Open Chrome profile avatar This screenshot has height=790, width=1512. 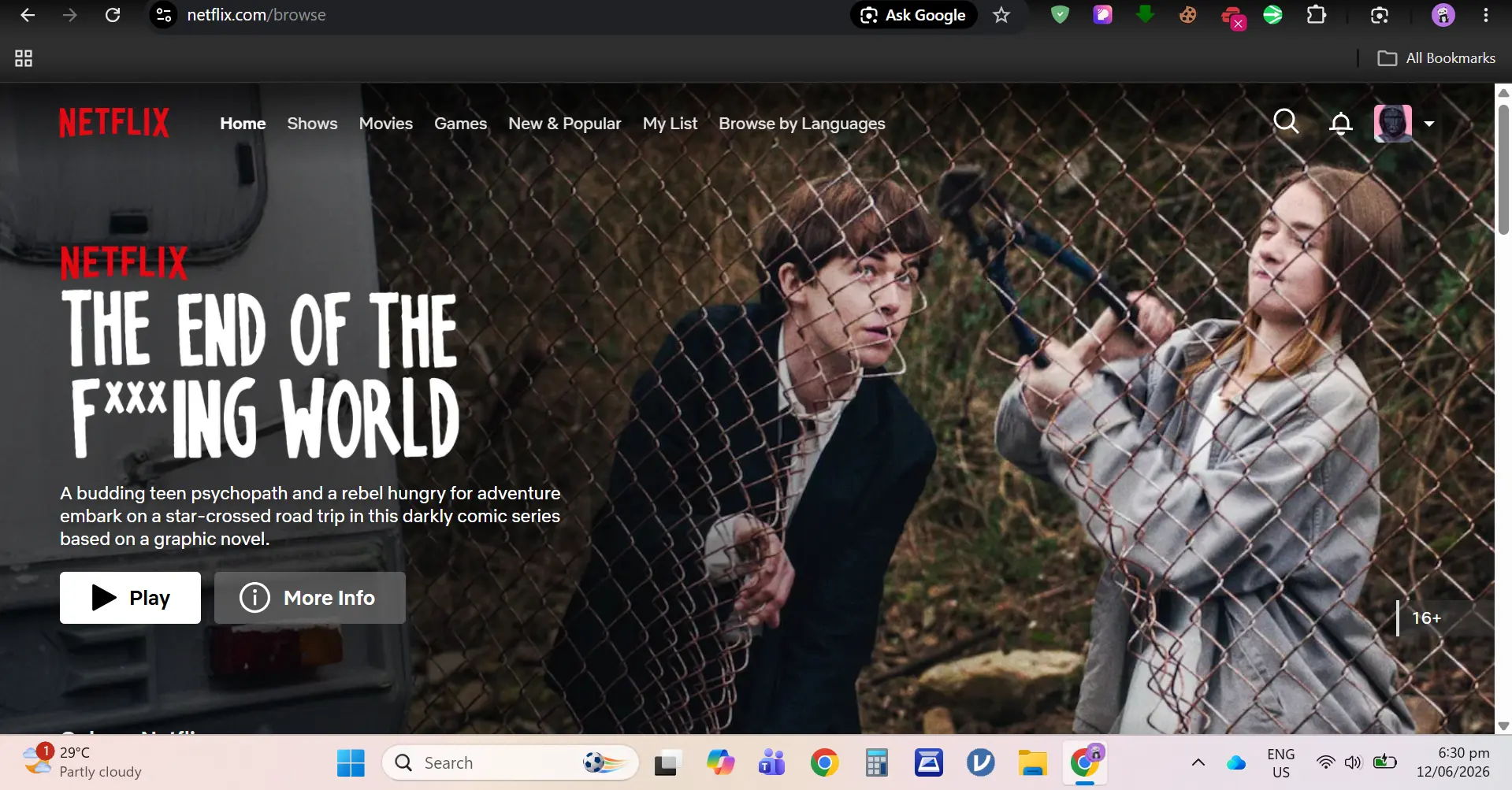click(x=1443, y=15)
